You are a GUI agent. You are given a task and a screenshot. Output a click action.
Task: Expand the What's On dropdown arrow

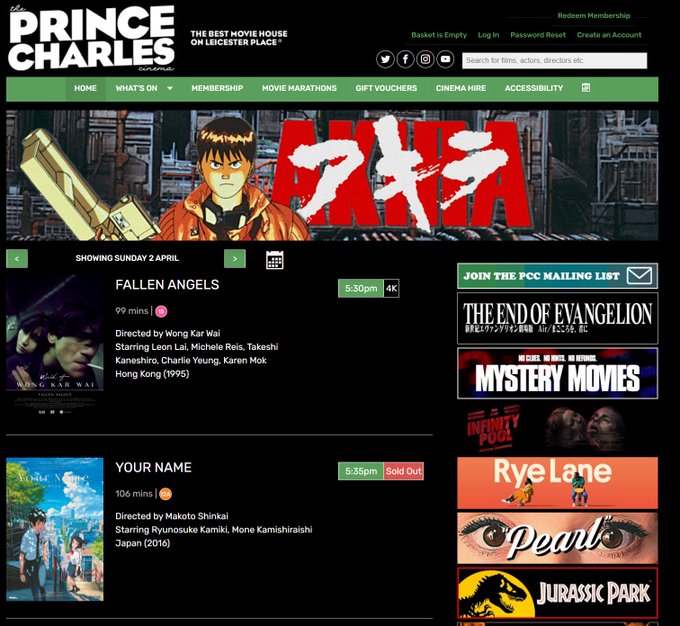tap(170, 88)
